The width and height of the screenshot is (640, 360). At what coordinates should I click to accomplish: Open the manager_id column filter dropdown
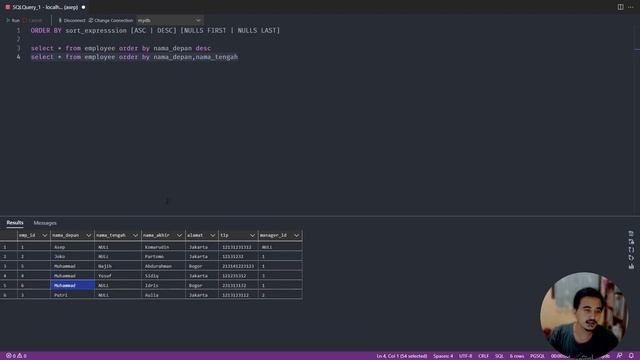pyautogui.click(x=296, y=236)
